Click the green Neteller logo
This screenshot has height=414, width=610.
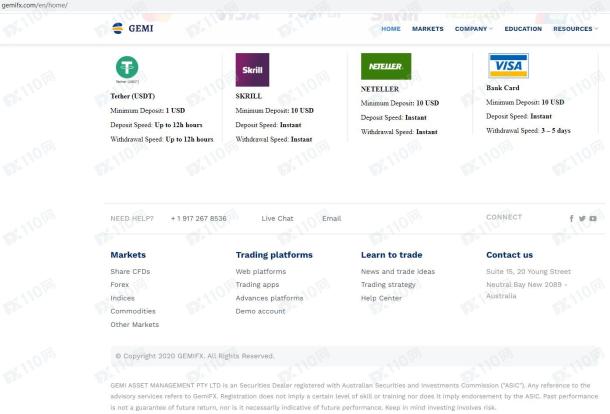click(x=386, y=66)
